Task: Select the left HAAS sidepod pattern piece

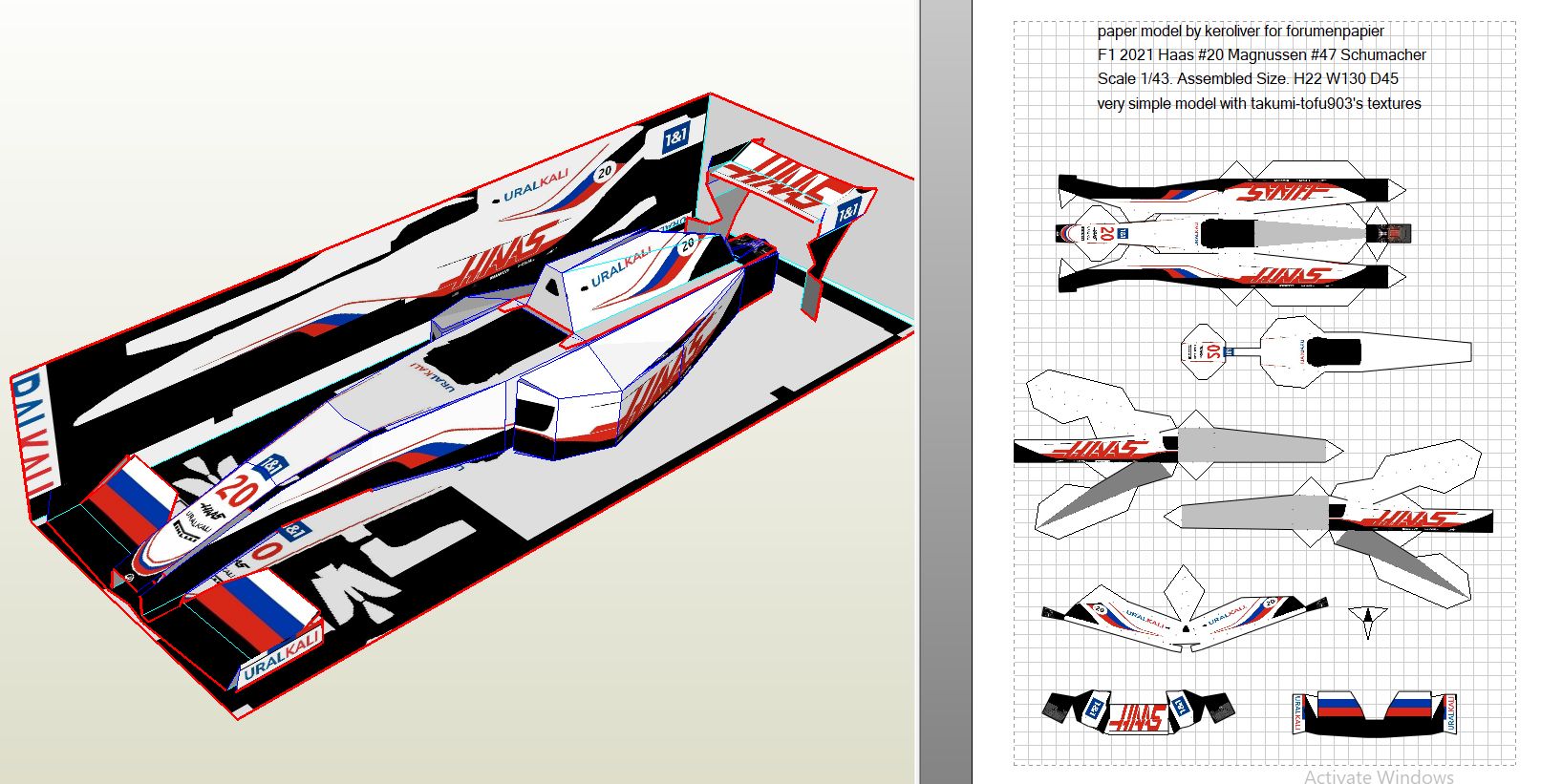Action: (1099, 449)
